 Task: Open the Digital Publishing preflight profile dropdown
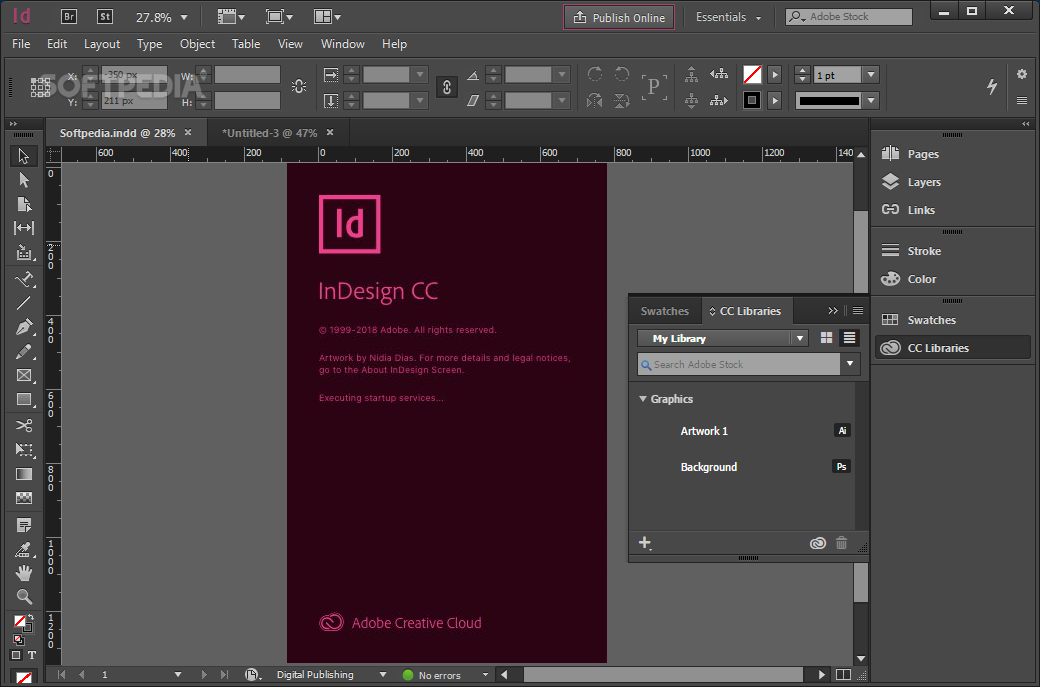[x=383, y=674]
